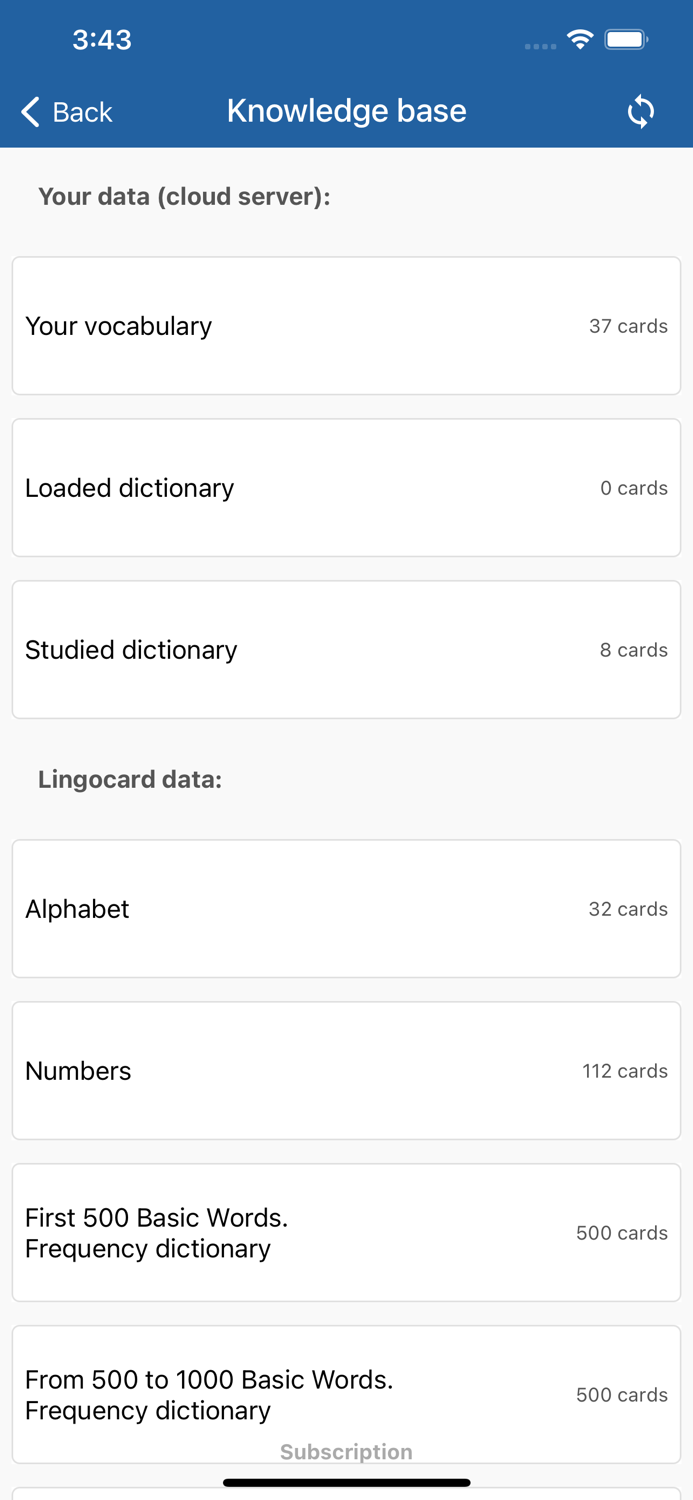Screen dimensions: 693x1500
Task: Open the Studied dictionary section
Action: 346,649
